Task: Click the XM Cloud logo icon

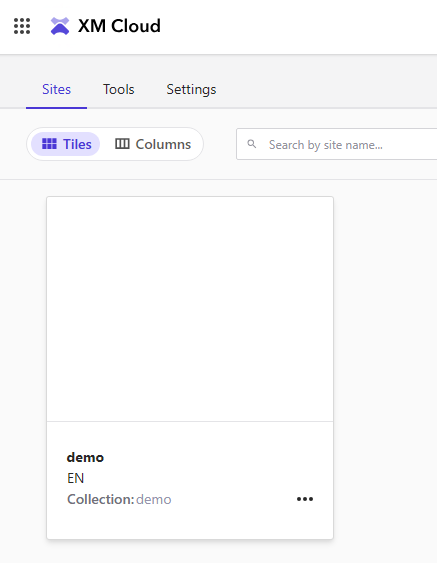Action: tap(60, 26)
